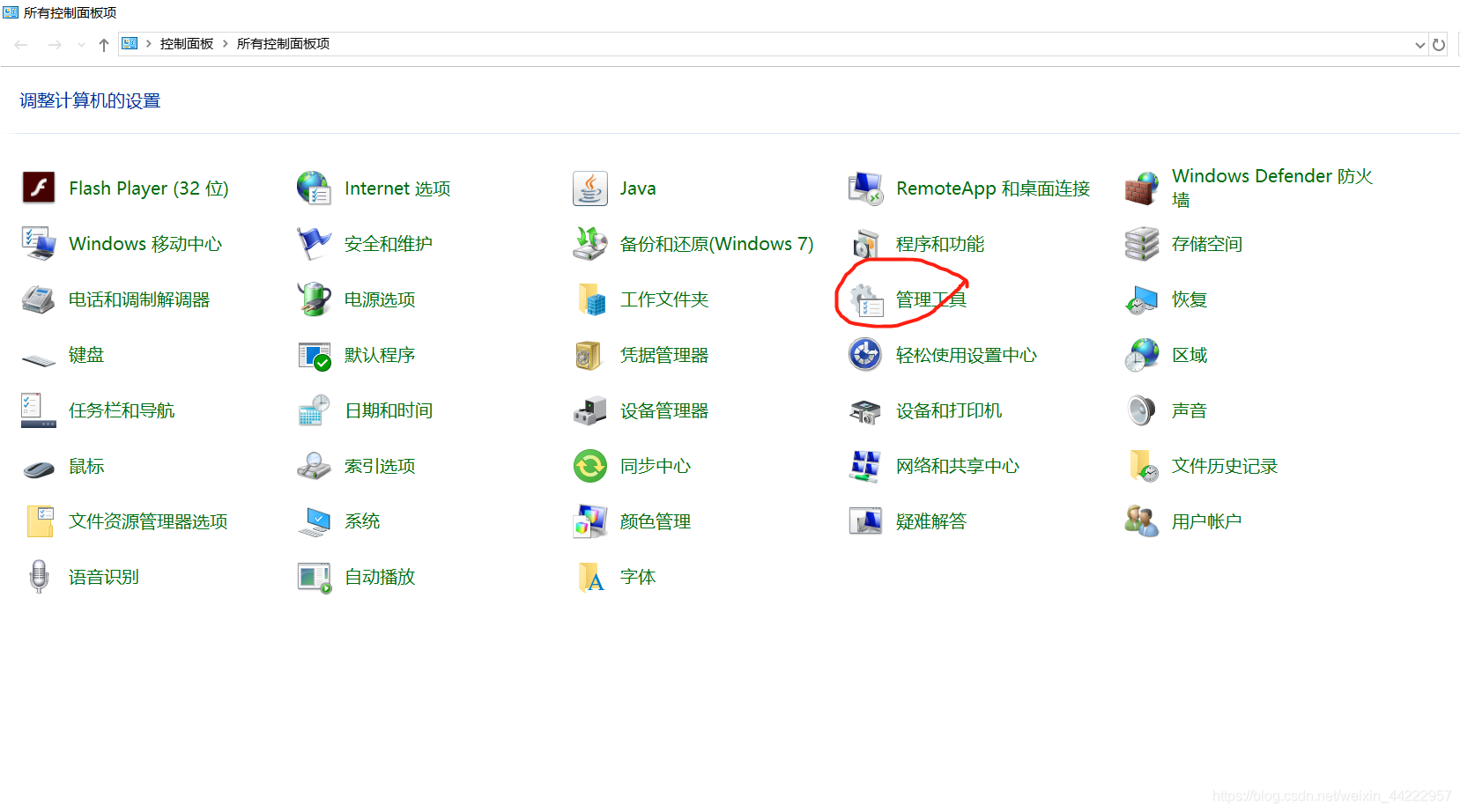This screenshot has width=1460, height=812.
Task: Click the RemoteApp 和桌面连接 icon
Action: click(865, 188)
